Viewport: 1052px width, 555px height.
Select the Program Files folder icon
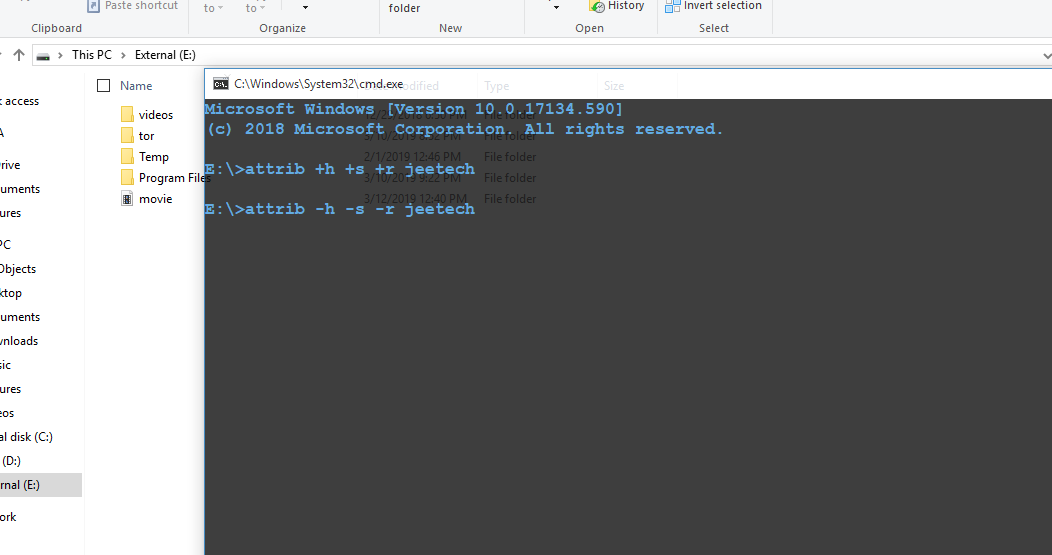pyautogui.click(x=127, y=178)
